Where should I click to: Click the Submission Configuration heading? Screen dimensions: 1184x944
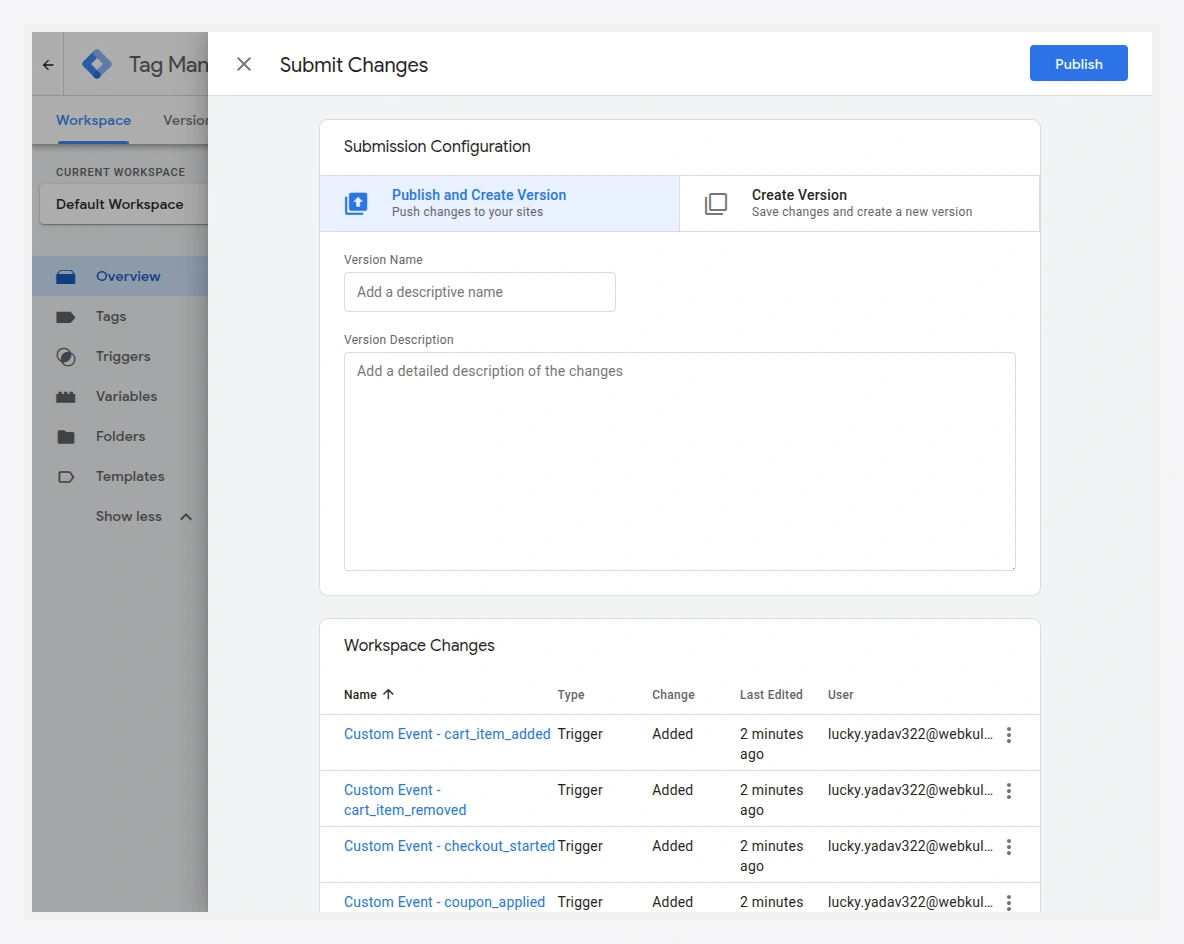(x=437, y=147)
